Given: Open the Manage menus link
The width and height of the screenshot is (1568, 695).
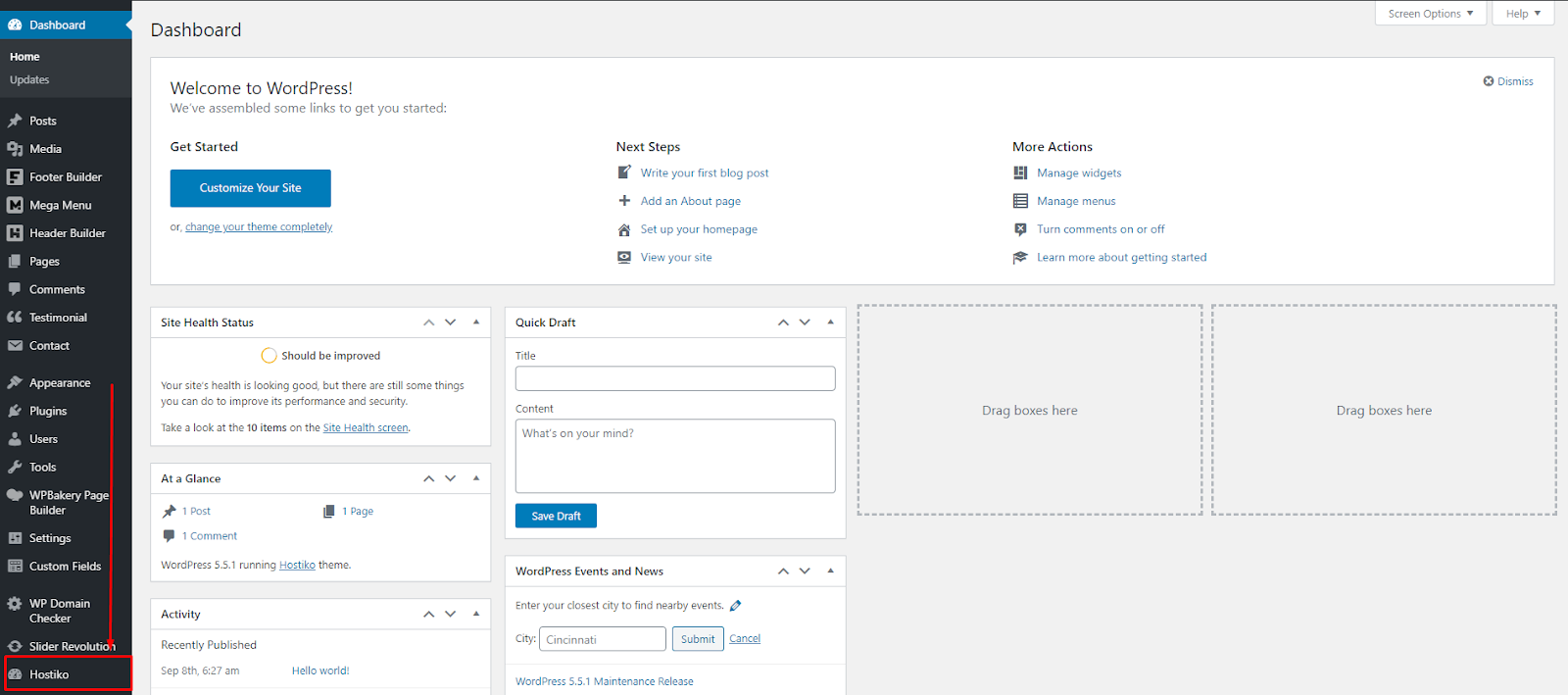Looking at the screenshot, I should click(1076, 201).
